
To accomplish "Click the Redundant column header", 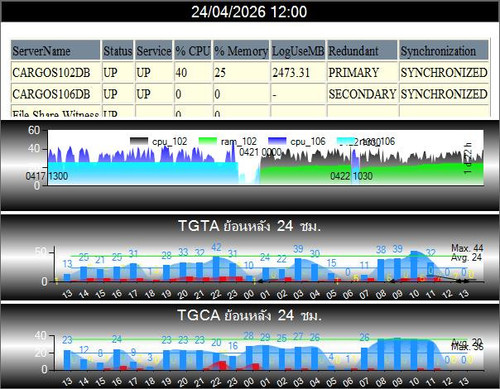I will [362, 51].
